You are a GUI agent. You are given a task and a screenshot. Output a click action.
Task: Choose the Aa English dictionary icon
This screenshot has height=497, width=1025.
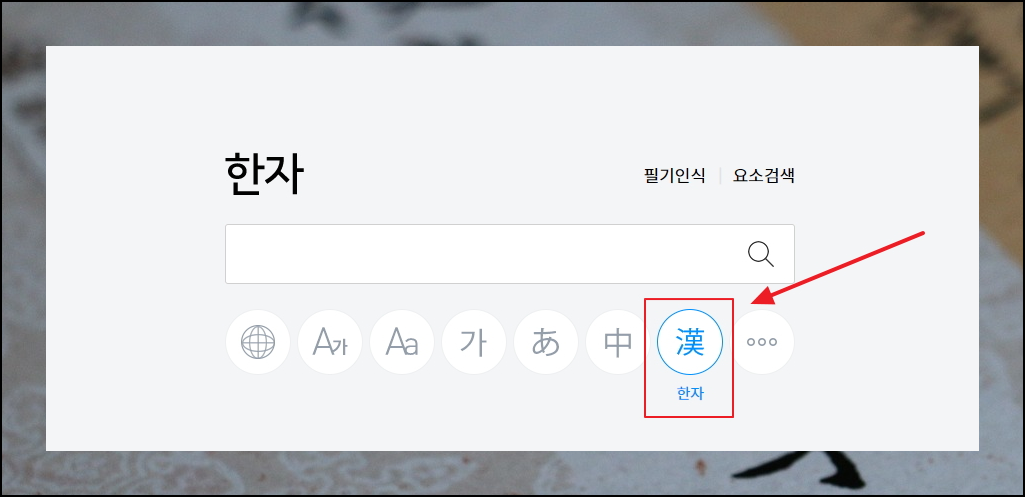[x=401, y=342]
